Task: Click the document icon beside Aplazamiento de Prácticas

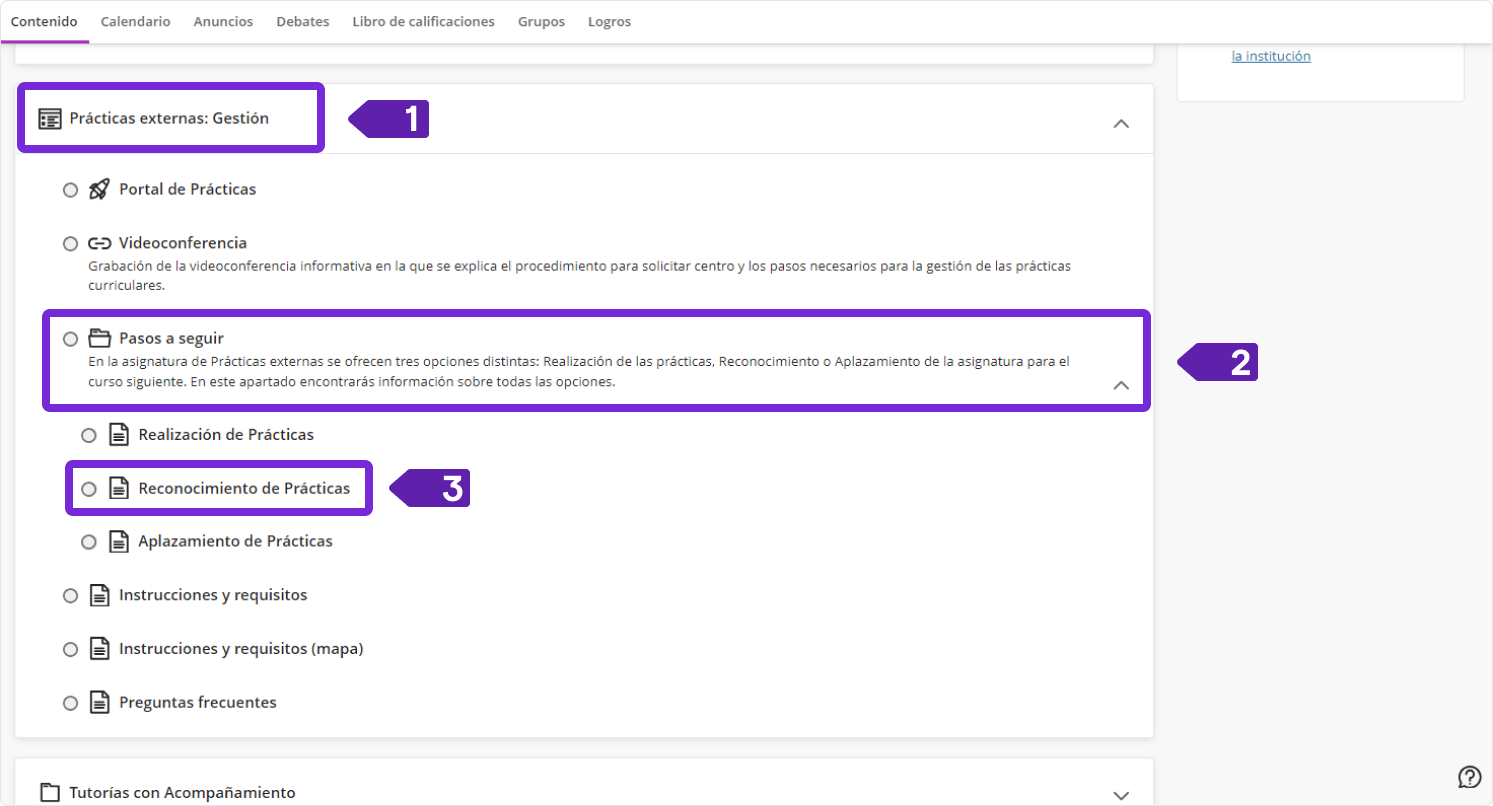Action: tap(119, 541)
